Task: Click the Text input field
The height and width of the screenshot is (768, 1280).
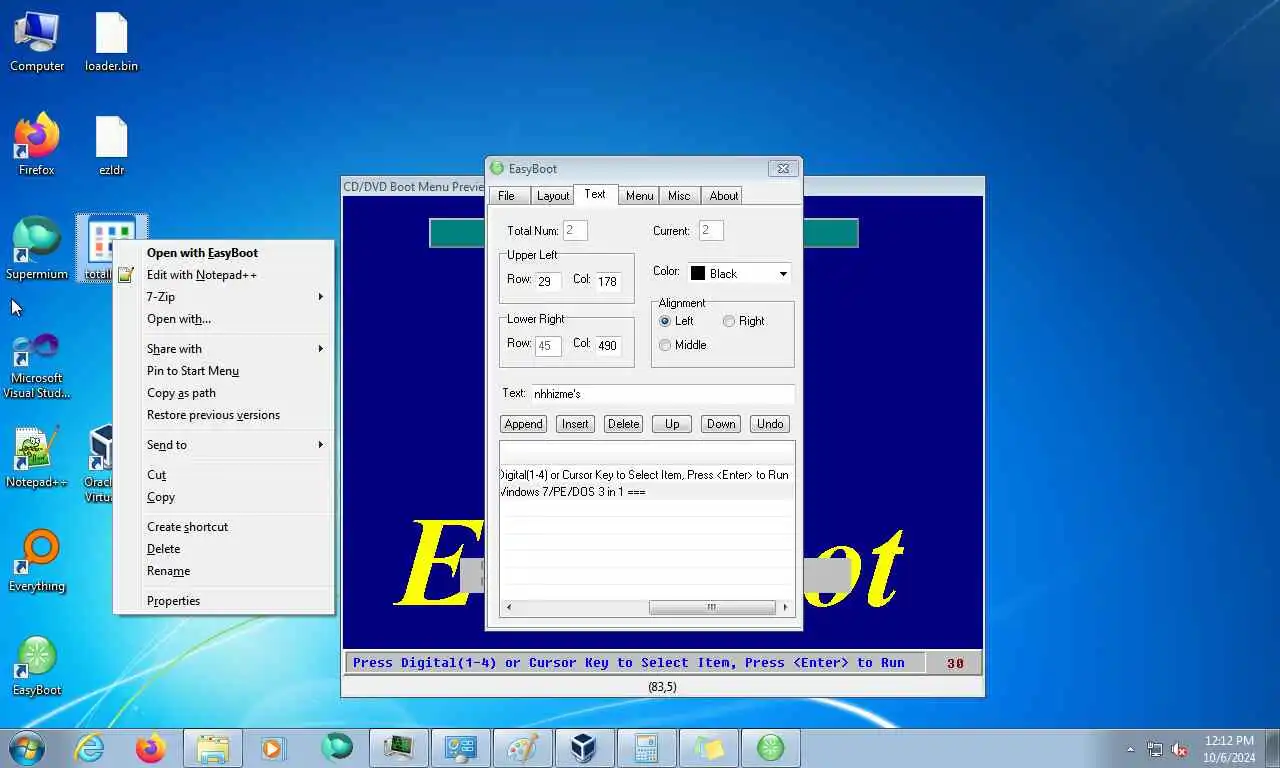Action: click(x=662, y=394)
